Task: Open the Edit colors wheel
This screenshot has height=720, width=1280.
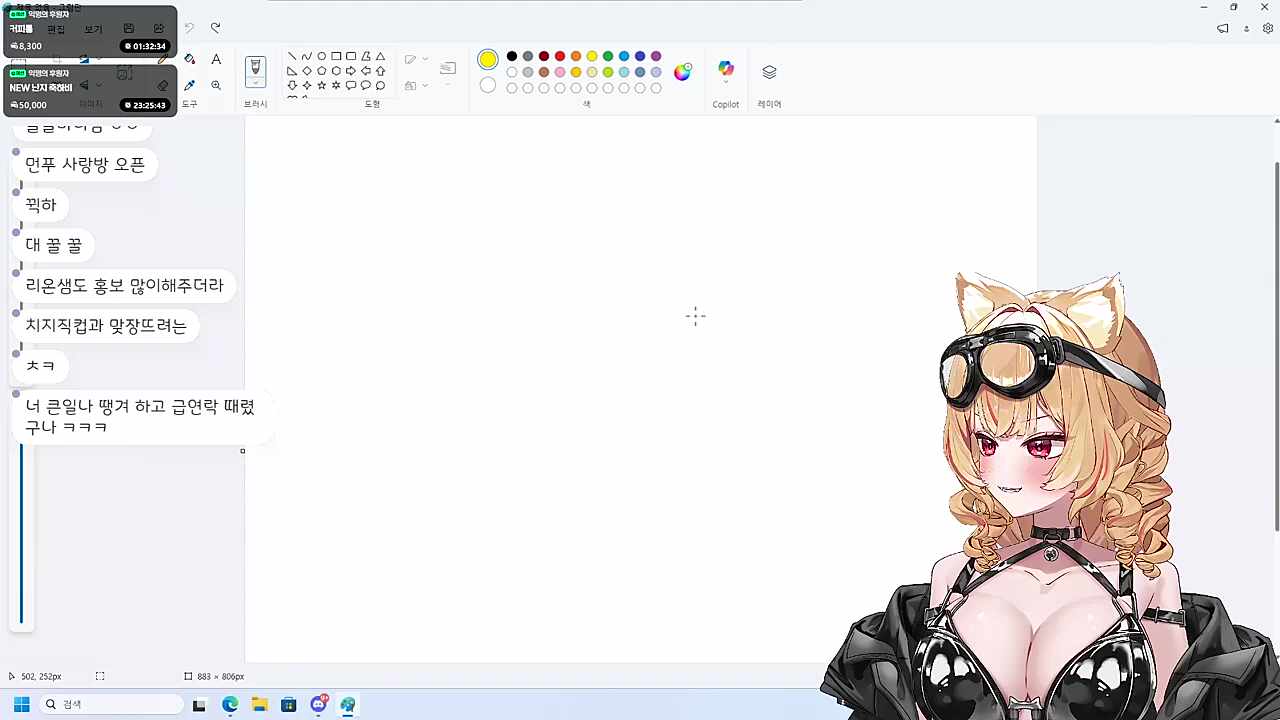Action: [x=682, y=72]
